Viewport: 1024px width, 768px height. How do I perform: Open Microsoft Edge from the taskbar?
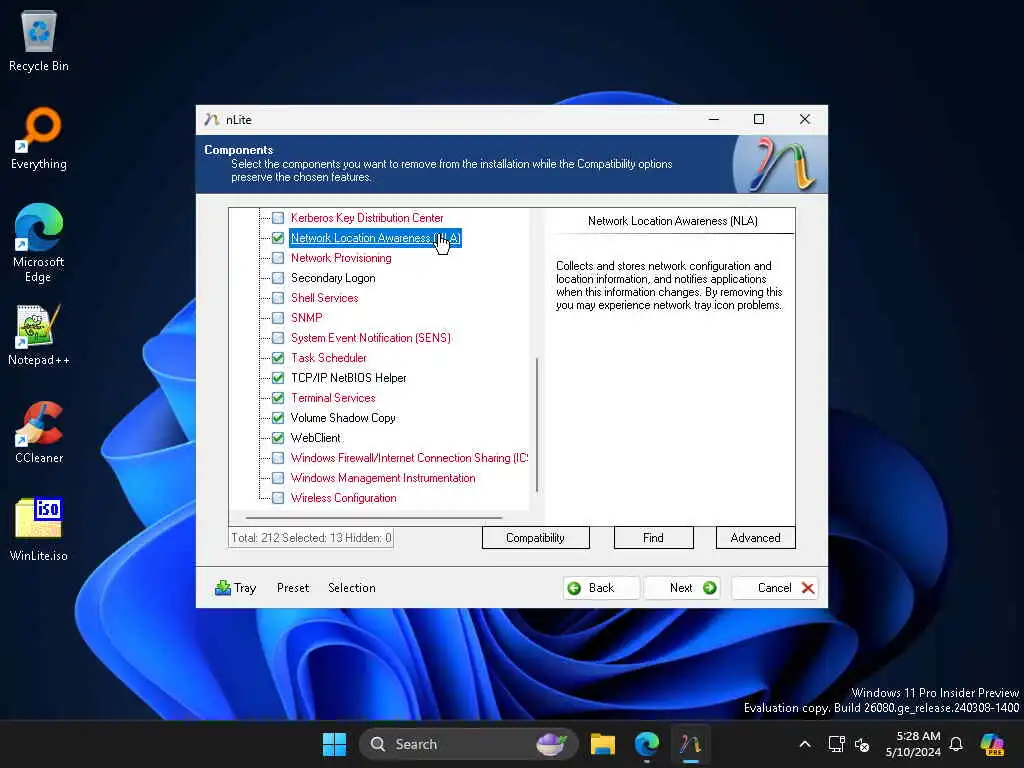(647, 744)
